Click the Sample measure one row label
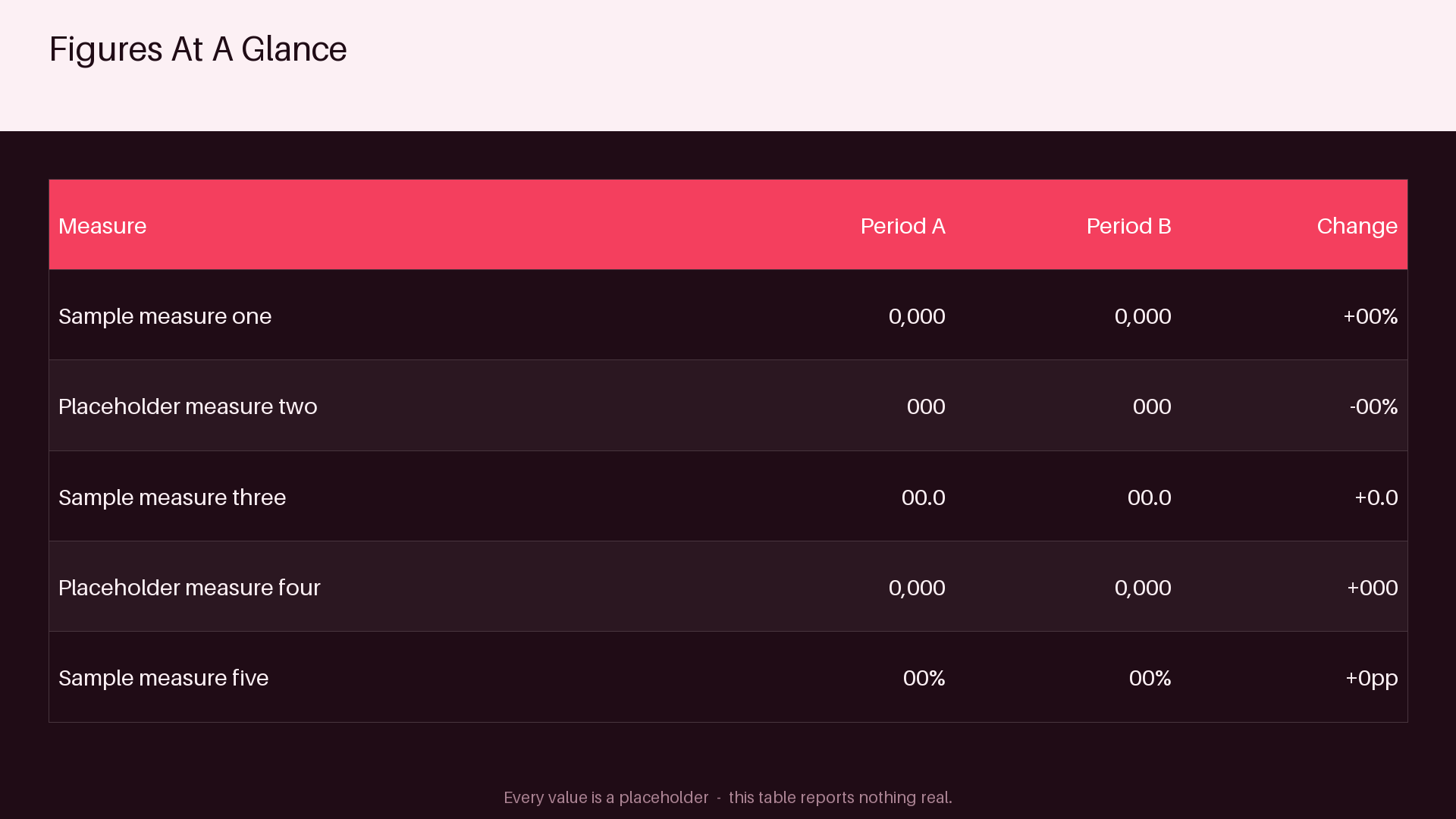The image size is (1456, 819). [x=165, y=316]
